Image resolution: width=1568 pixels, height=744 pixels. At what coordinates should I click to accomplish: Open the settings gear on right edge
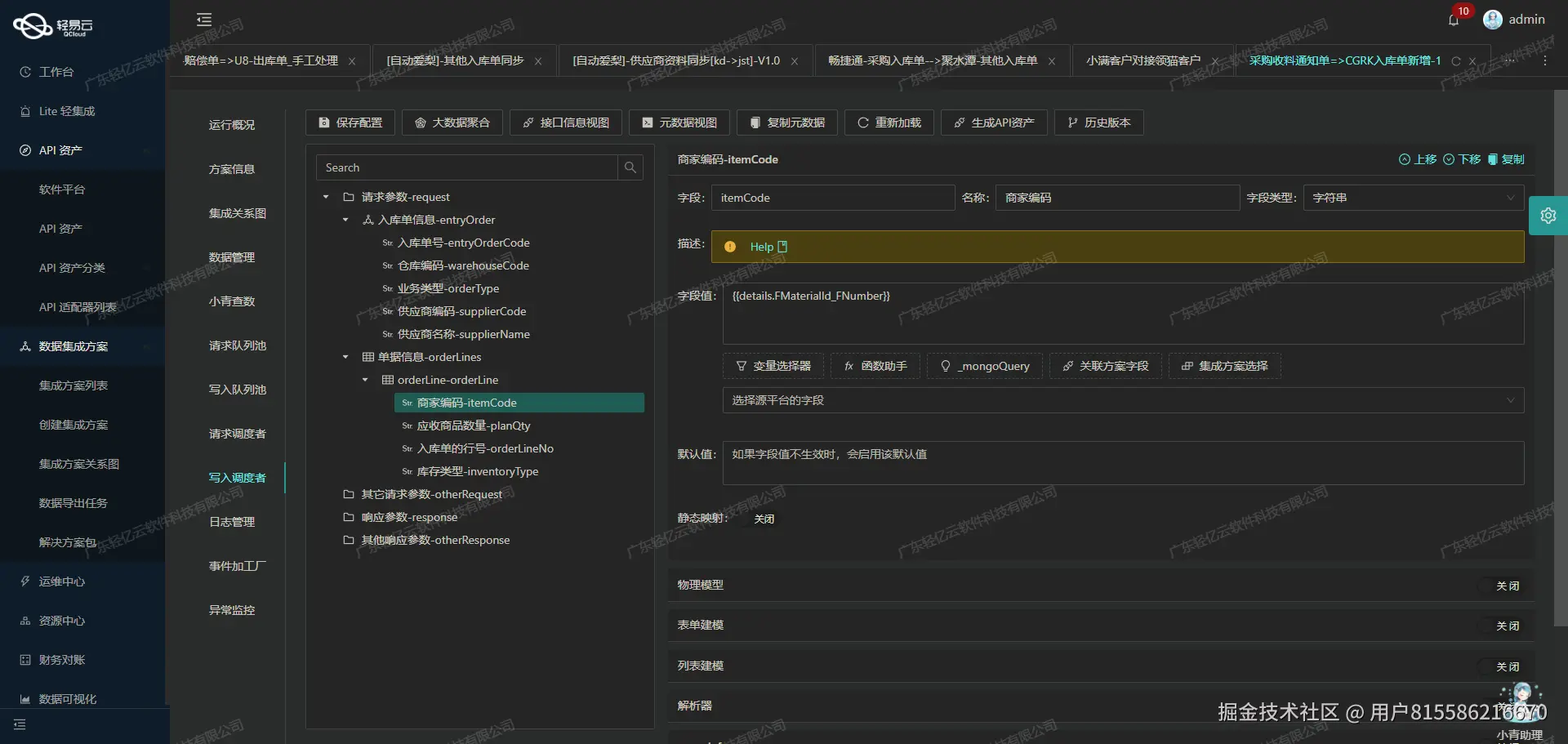[x=1548, y=215]
